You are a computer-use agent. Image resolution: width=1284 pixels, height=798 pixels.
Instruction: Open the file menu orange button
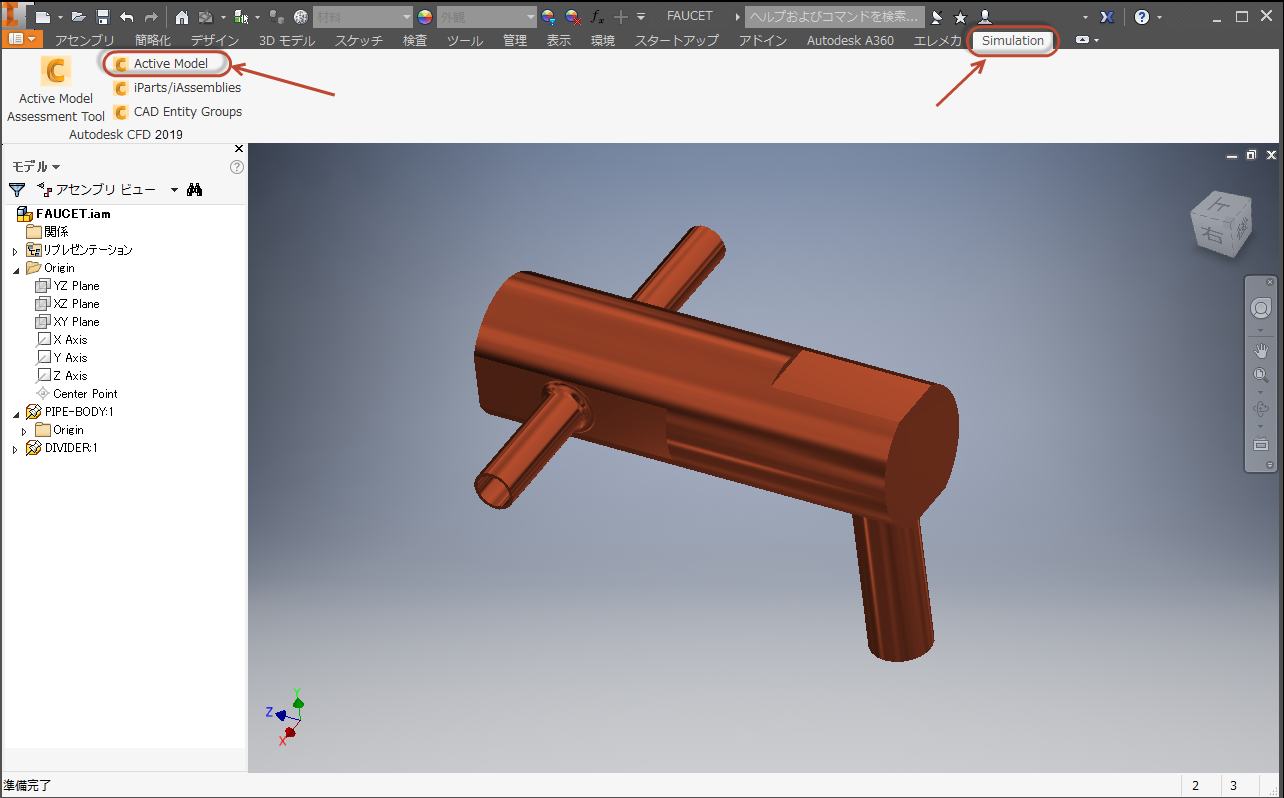click(x=22, y=40)
